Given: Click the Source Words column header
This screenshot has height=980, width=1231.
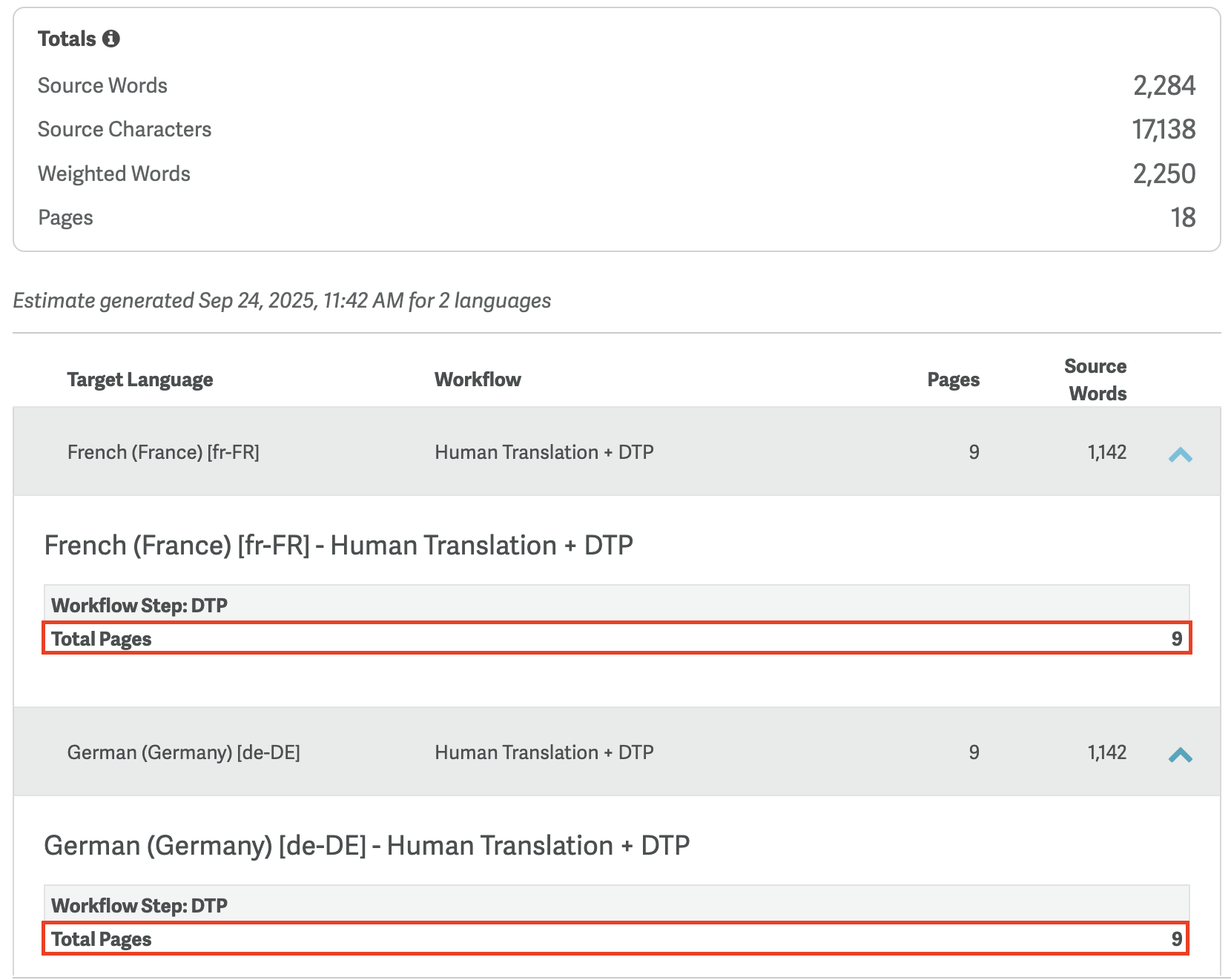Looking at the screenshot, I should 1095,380.
